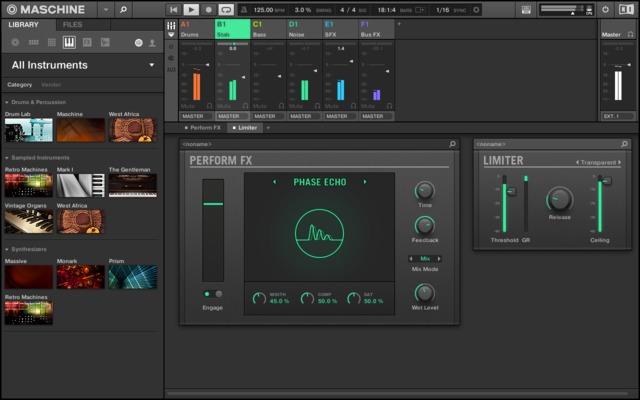Switch to the Library tab
Screen dimensions: 640x400
(x=24, y=24)
